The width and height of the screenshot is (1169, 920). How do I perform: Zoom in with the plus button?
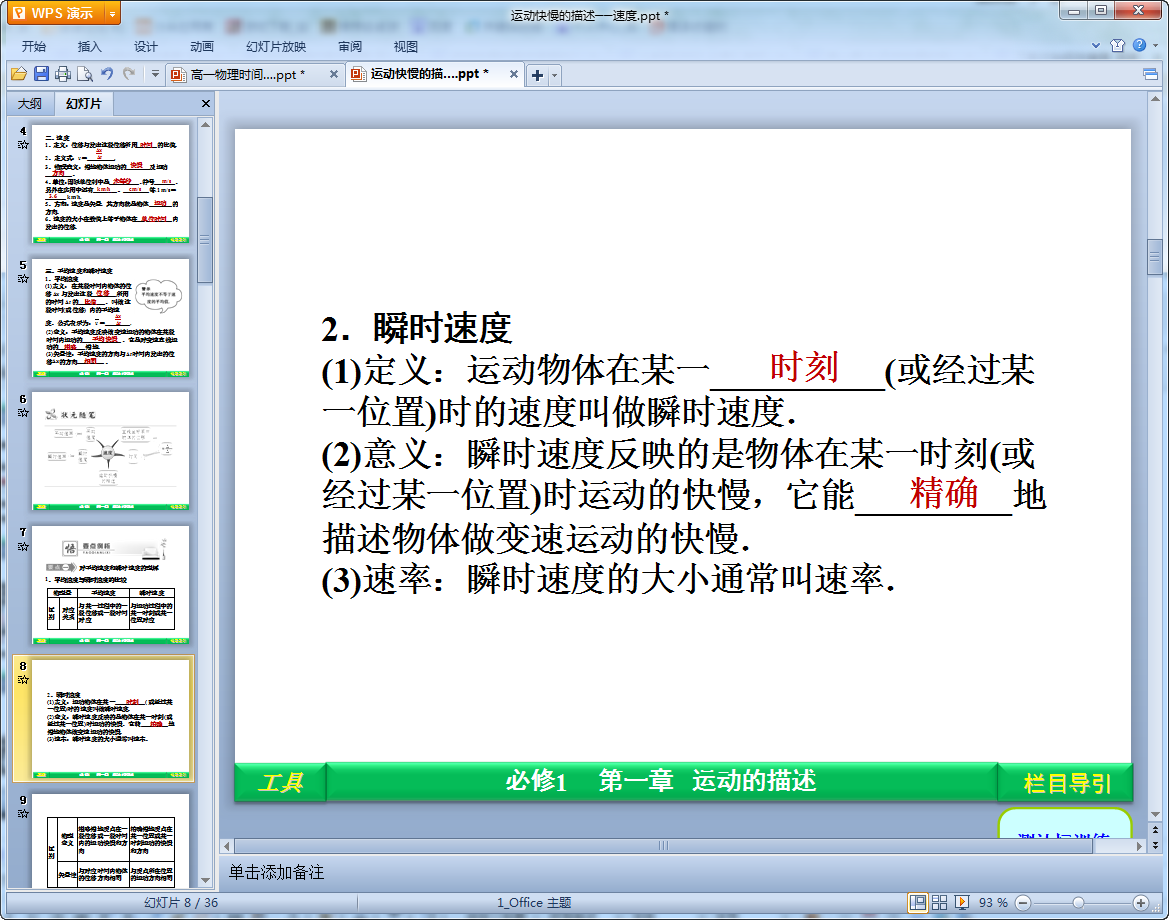click(1140, 903)
